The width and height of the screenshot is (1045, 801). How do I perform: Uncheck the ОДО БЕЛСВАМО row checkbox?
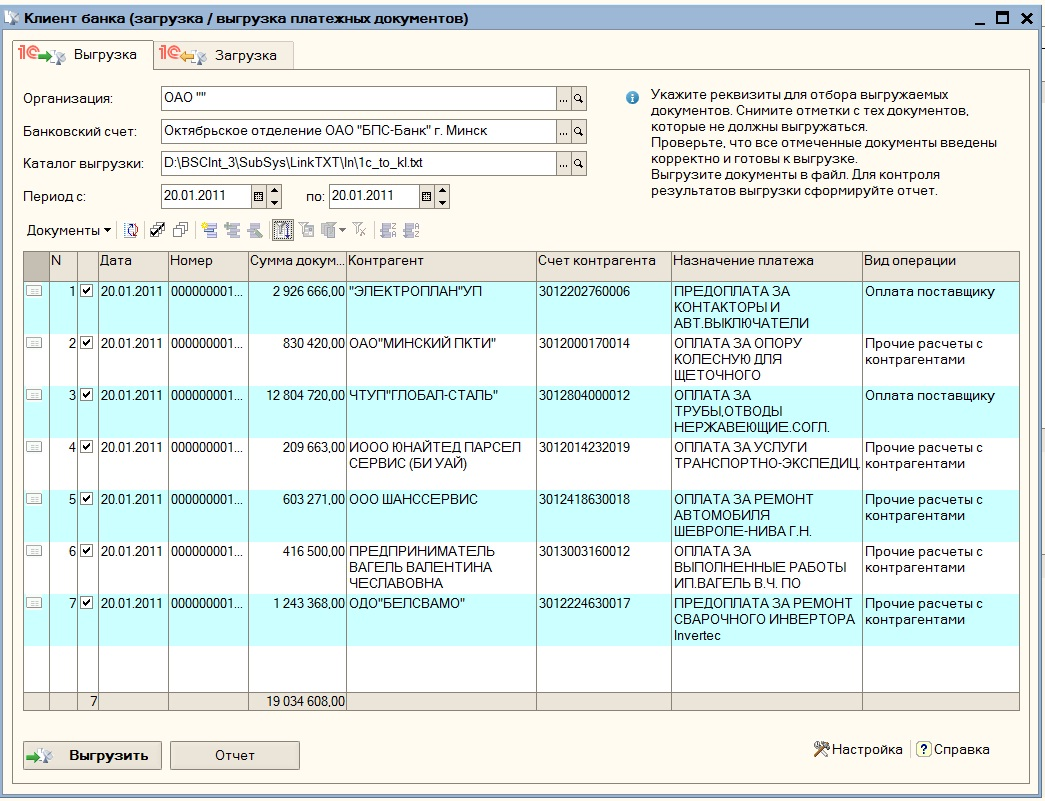click(x=86, y=603)
